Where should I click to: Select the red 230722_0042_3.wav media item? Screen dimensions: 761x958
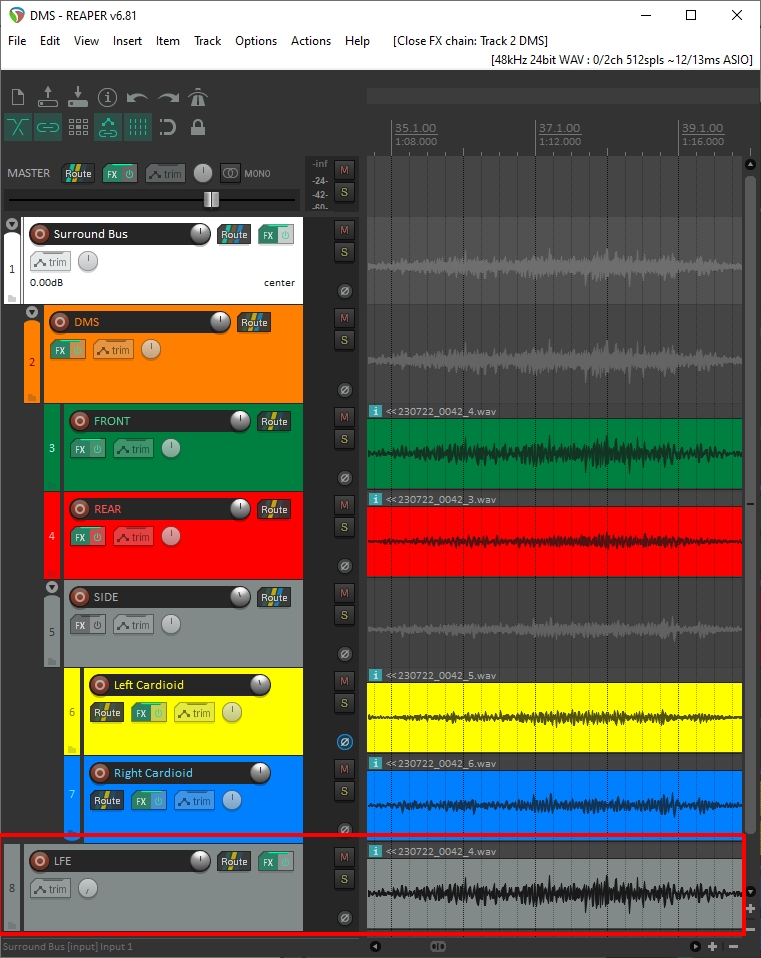[555, 541]
